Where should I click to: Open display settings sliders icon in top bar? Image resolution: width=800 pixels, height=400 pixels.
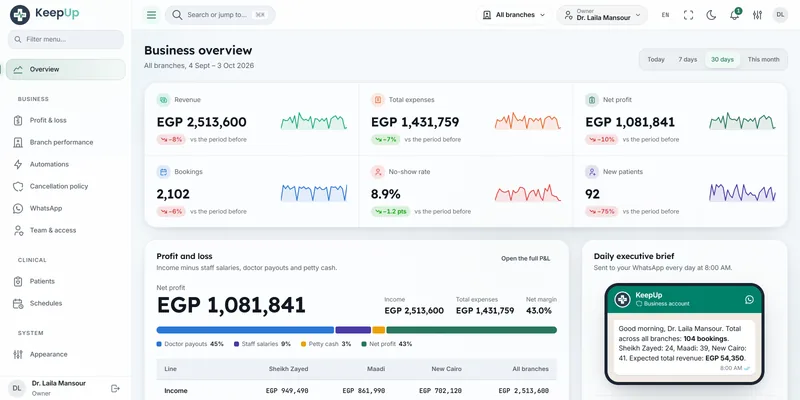pyautogui.click(x=757, y=15)
